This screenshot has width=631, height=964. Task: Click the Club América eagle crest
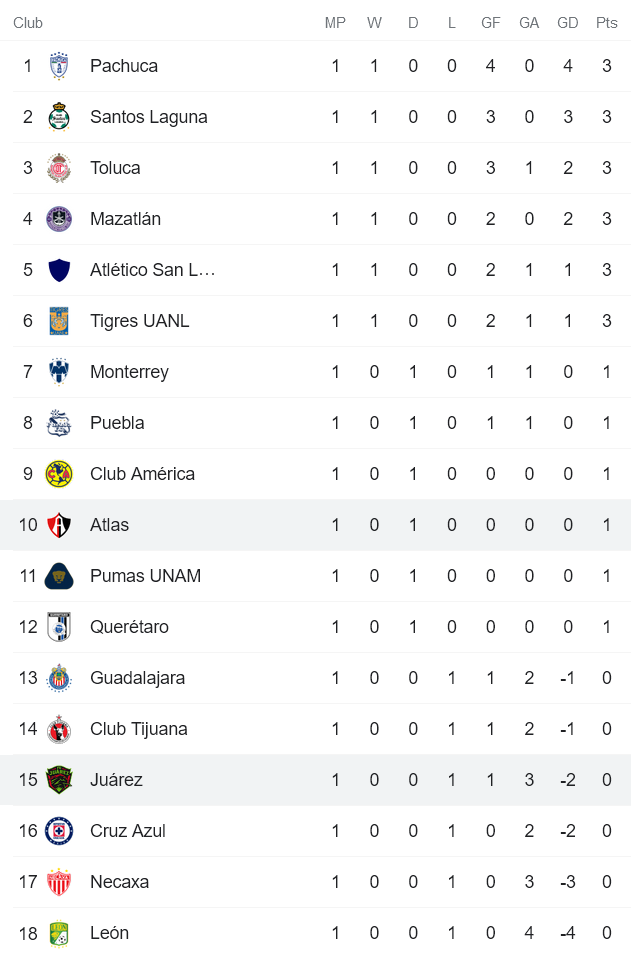pyautogui.click(x=60, y=473)
